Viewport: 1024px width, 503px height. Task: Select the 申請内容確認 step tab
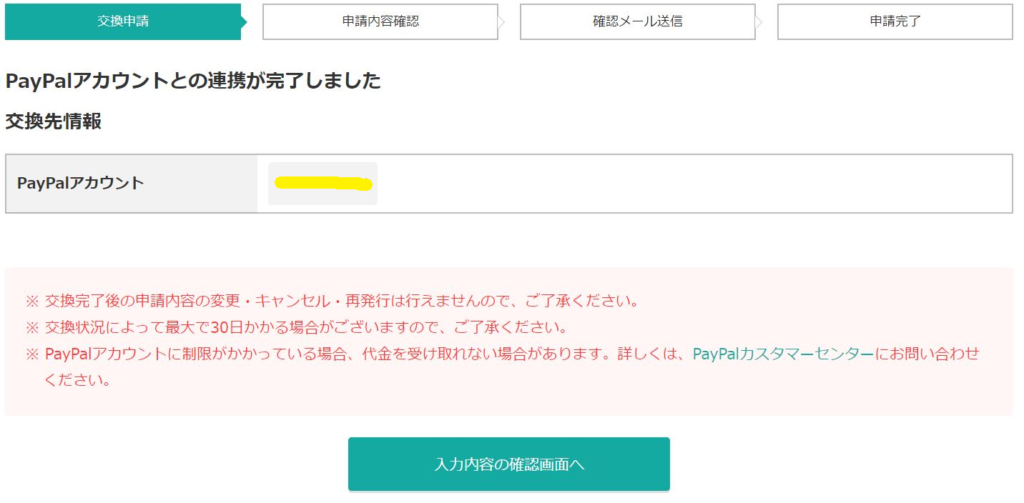click(380, 22)
